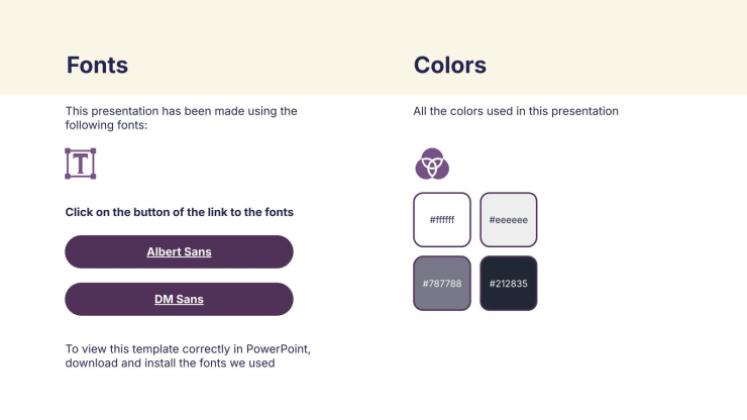The image size is (747, 420).
Task: Click the #787788 hex code label
Action: point(442,283)
